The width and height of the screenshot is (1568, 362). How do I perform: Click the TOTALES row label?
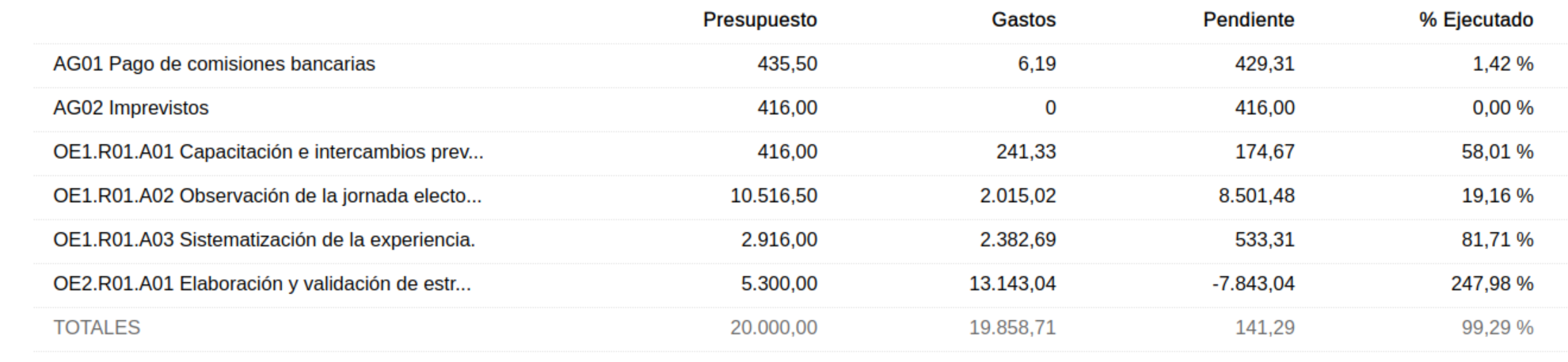coord(97,328)
